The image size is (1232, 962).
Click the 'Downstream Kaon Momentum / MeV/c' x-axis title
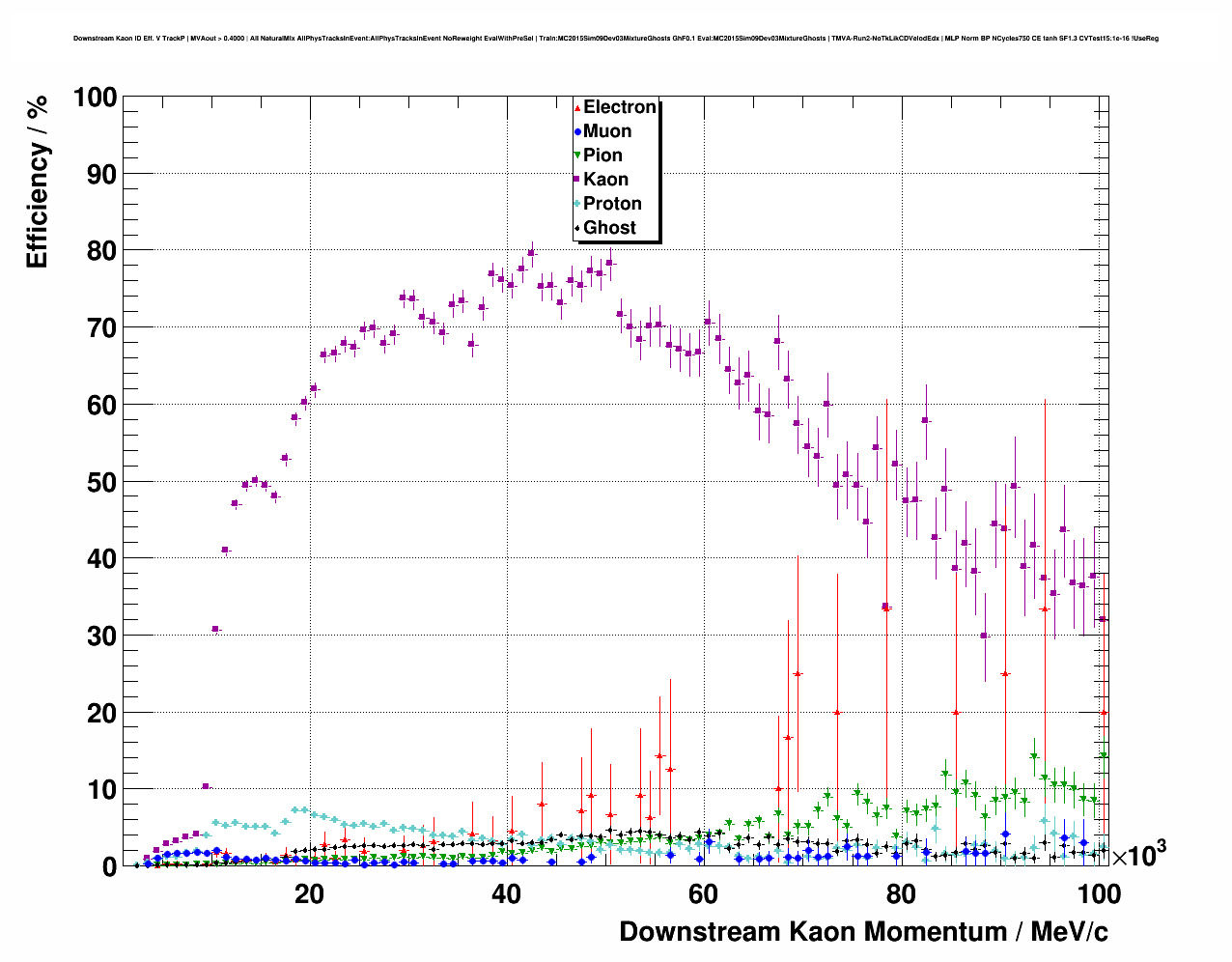(x=863, y=931)
